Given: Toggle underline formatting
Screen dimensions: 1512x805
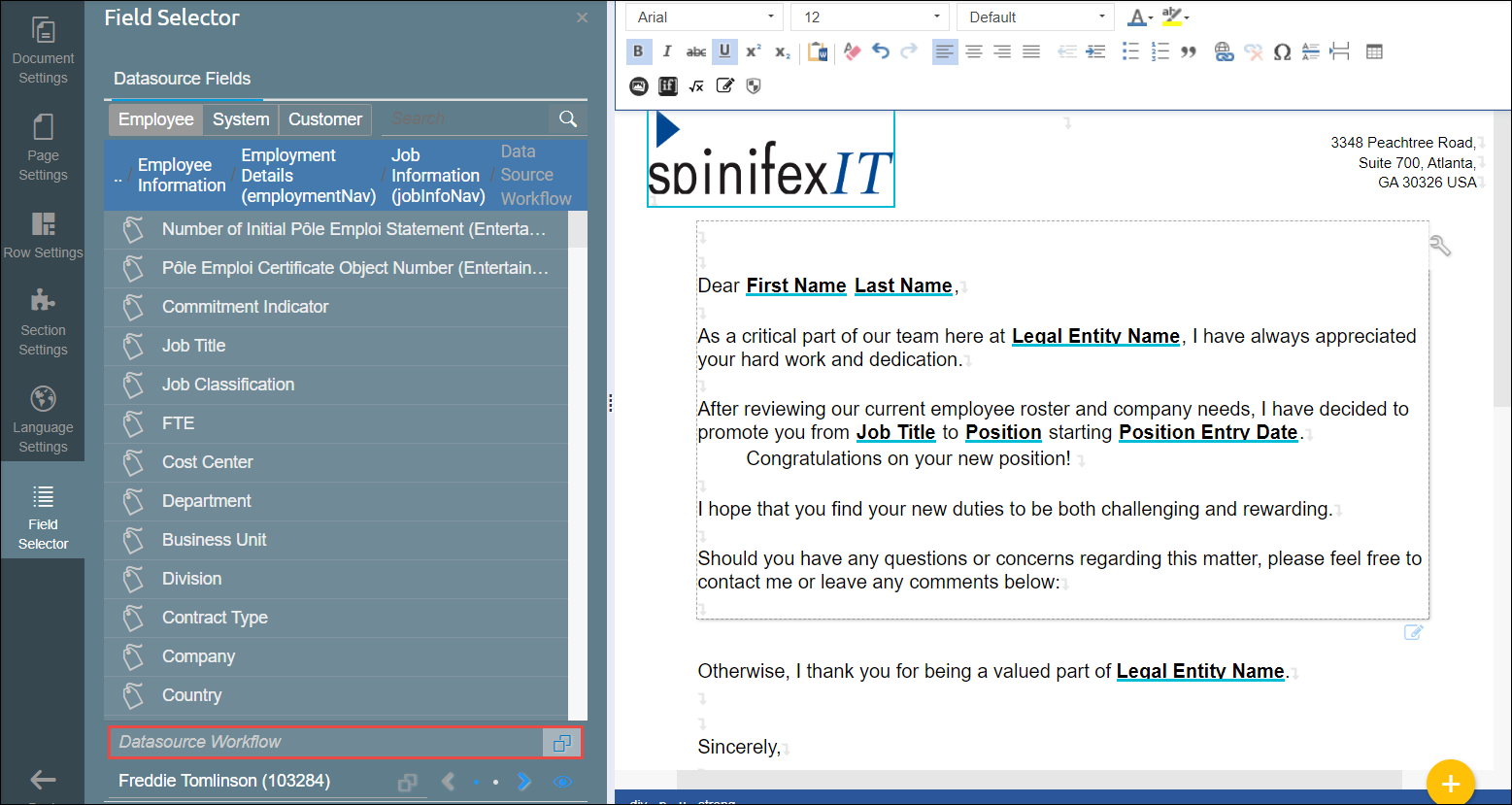Looking at the screenshot, I should [x=724, y=52].
